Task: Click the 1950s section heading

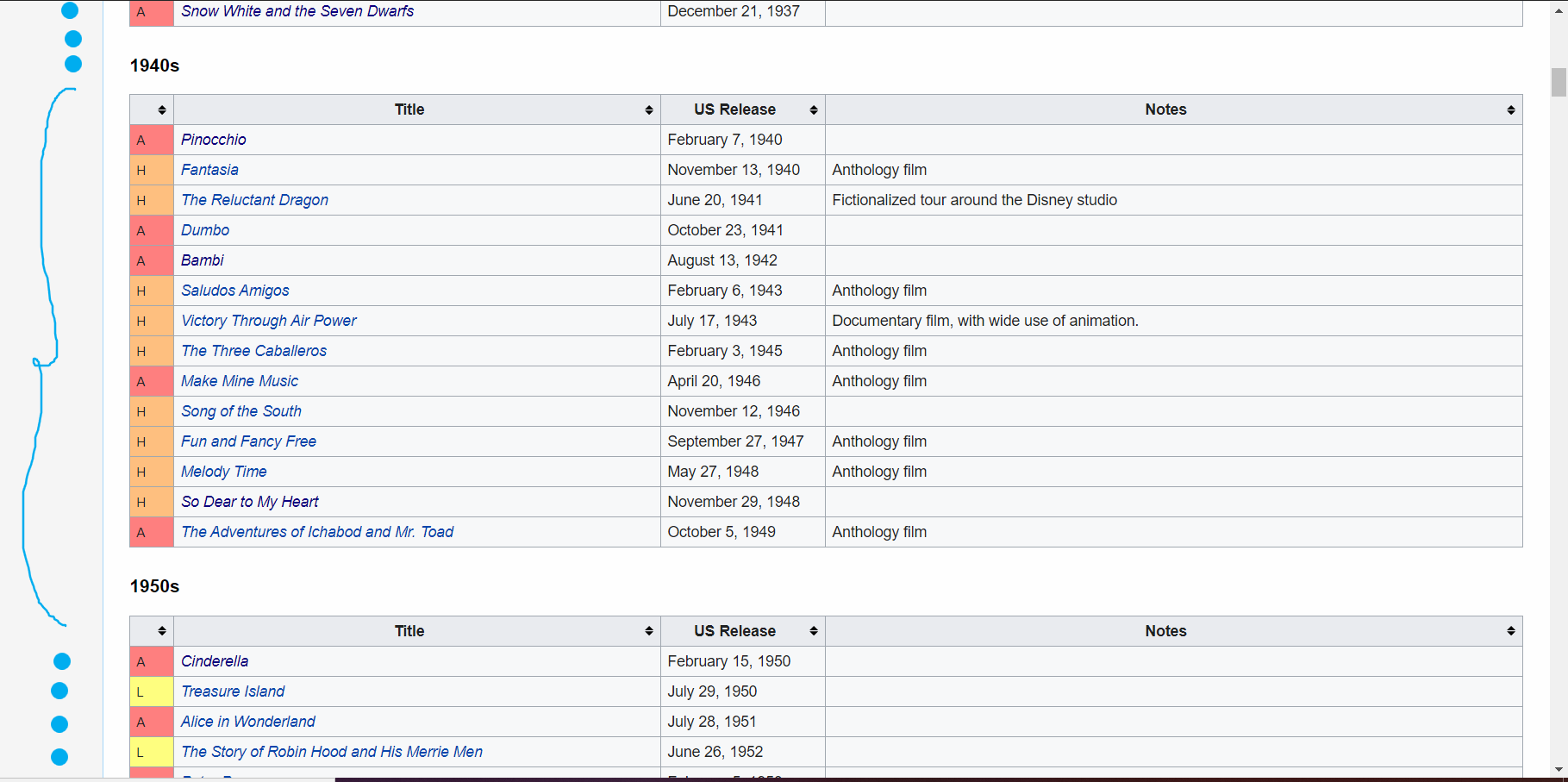Action: click(154, 586)
